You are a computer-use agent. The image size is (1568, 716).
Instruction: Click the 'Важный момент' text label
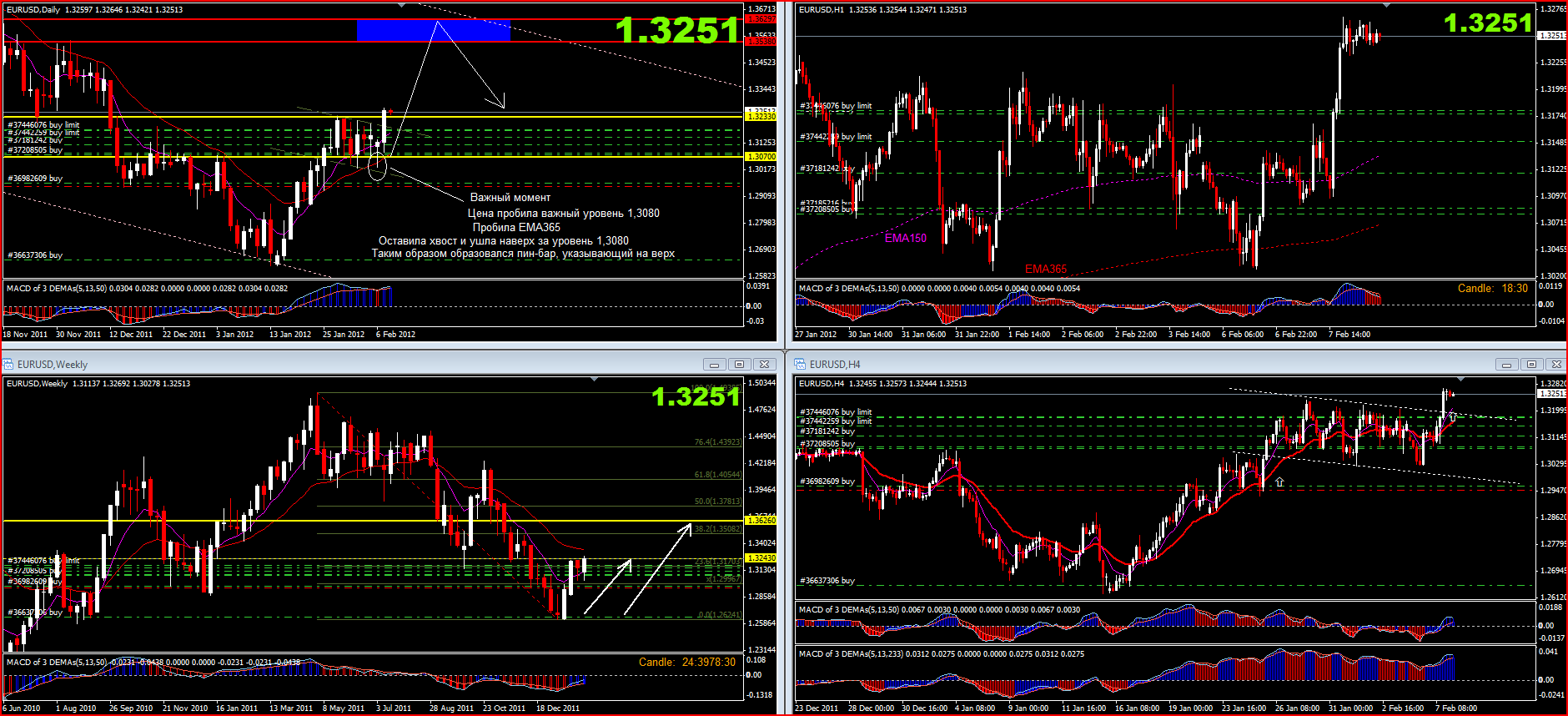point(510,198)
